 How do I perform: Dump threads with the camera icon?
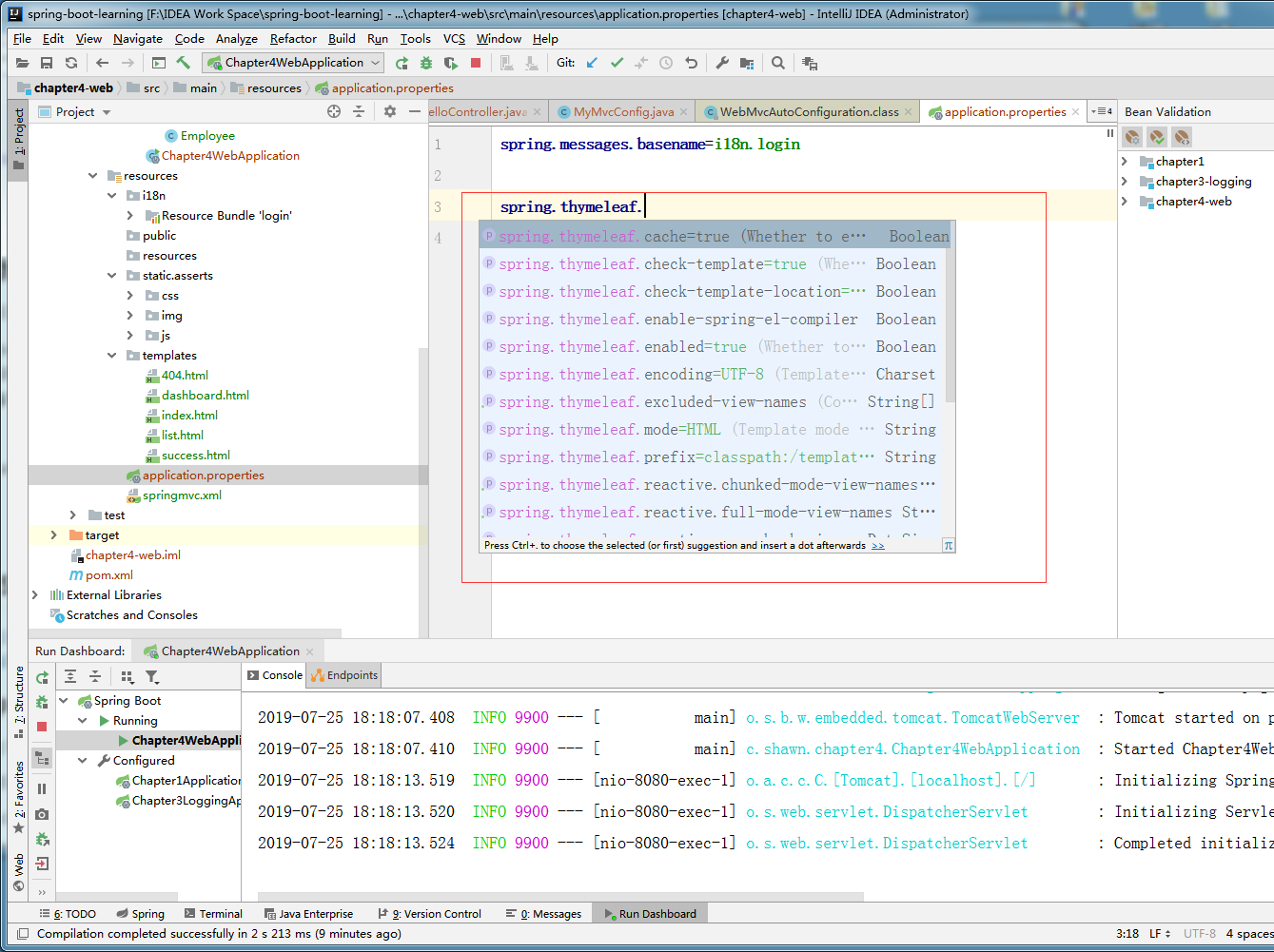point(42,814)
